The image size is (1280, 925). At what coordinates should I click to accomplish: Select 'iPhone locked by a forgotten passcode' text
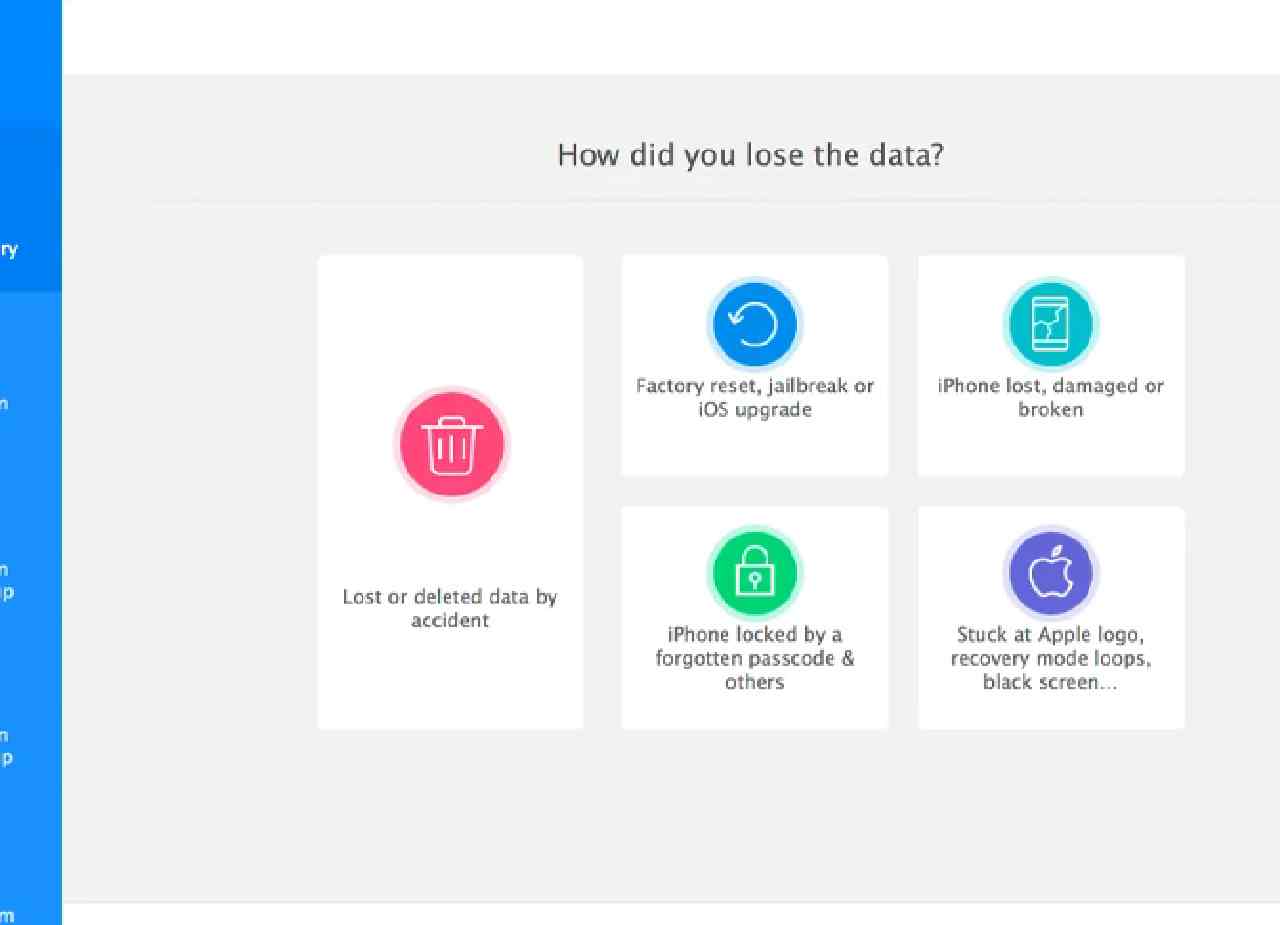tap(755, 658)
